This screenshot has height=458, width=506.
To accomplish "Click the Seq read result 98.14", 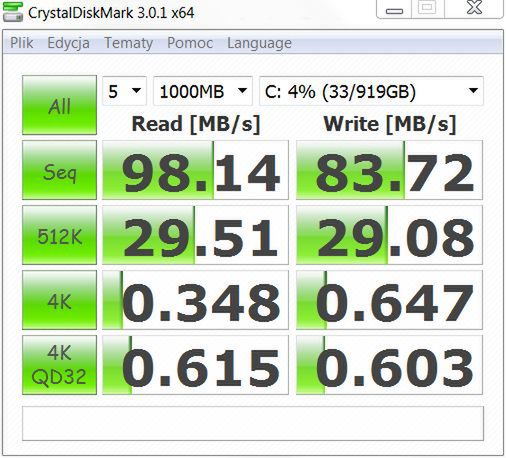I will pyautogui.click(x=195, y=170).
